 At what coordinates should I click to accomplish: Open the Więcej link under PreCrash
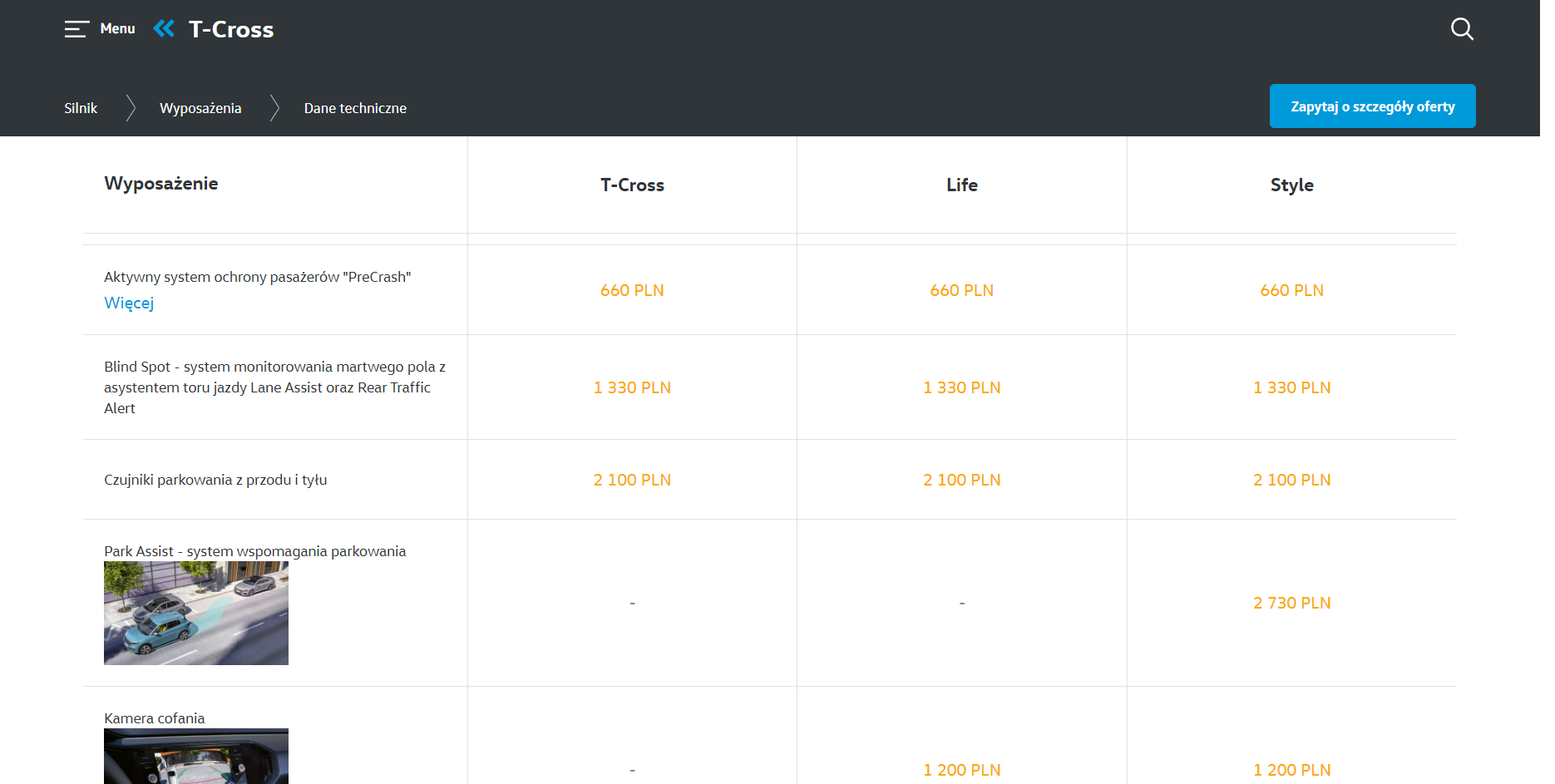[x=129, y=303]
